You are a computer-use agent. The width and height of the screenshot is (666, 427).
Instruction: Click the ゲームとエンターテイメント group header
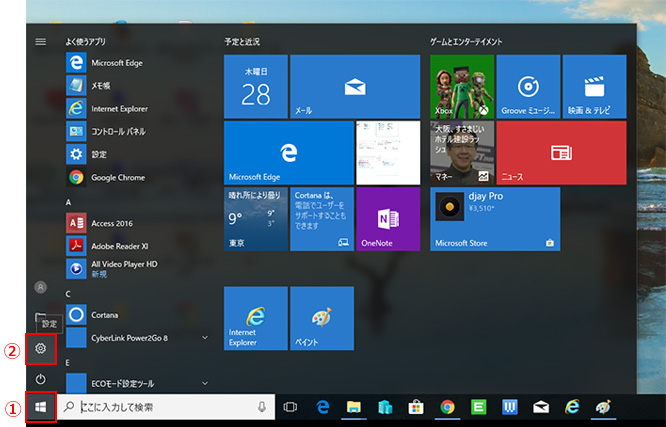point(466,42)
